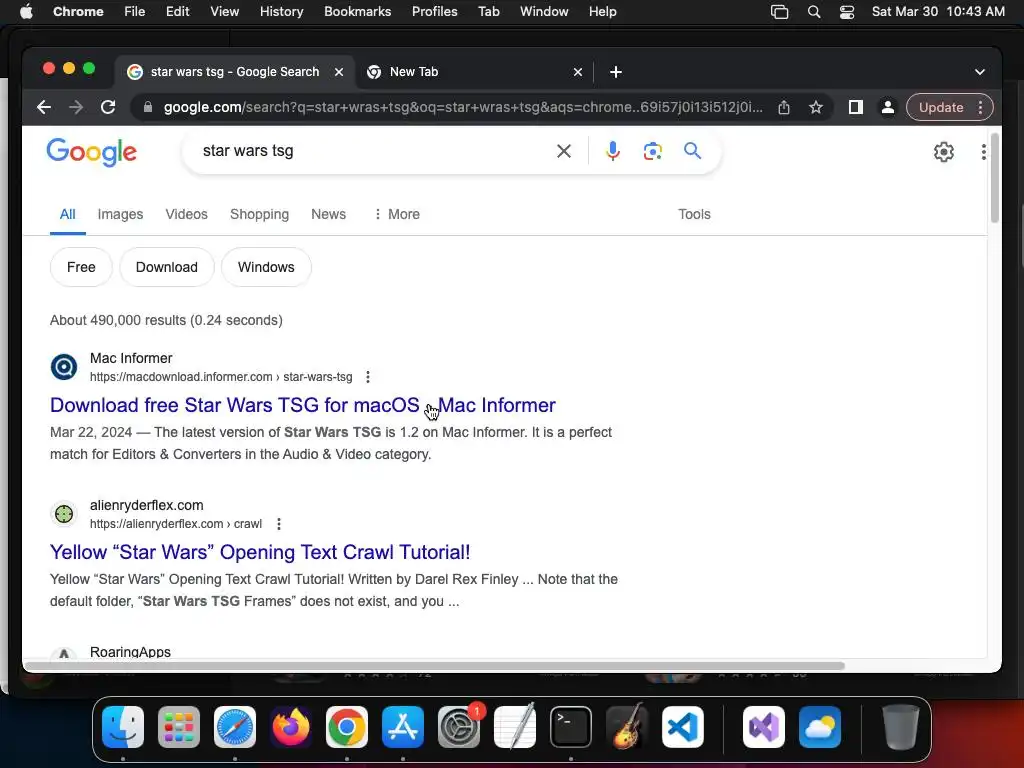Click the clock showing Sat Mar 30

click(x=938, y=12)
